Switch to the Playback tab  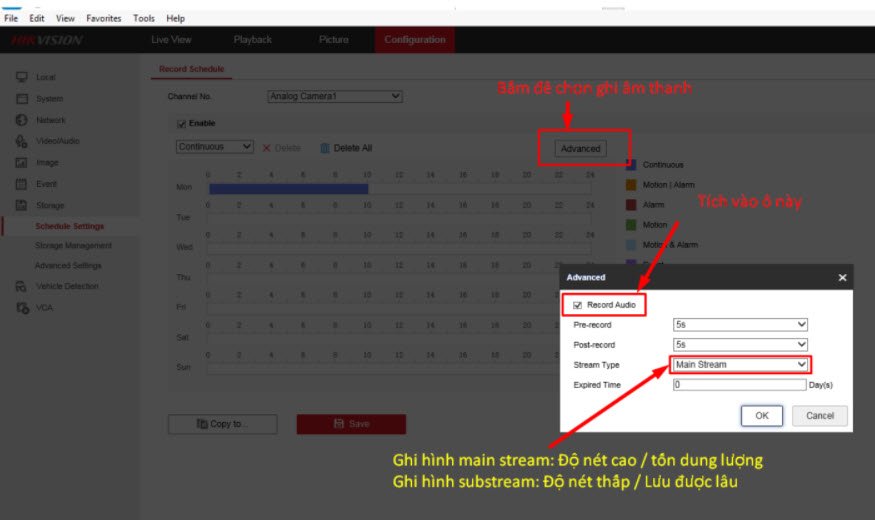[252, 40]
